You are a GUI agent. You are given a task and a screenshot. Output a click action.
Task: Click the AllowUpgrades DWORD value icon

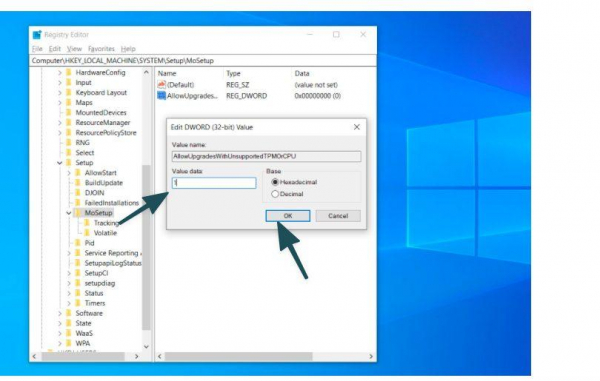[161, 96]
